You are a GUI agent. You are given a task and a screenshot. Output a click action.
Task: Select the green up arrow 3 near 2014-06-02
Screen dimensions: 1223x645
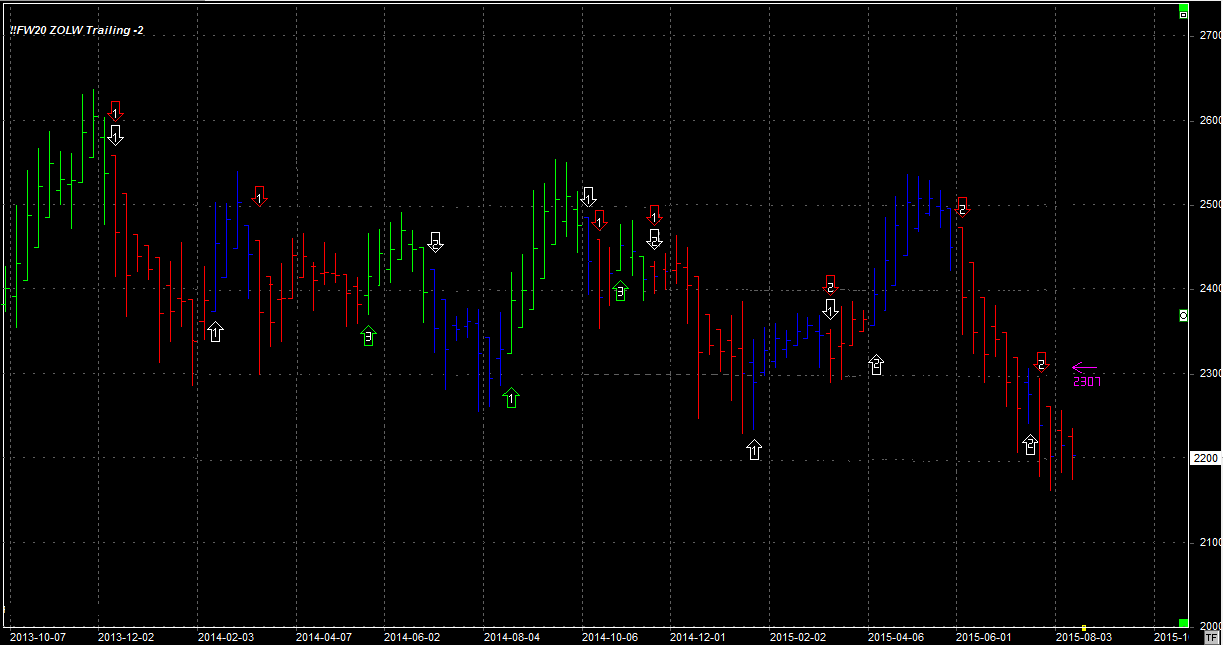tap(368, 336)
